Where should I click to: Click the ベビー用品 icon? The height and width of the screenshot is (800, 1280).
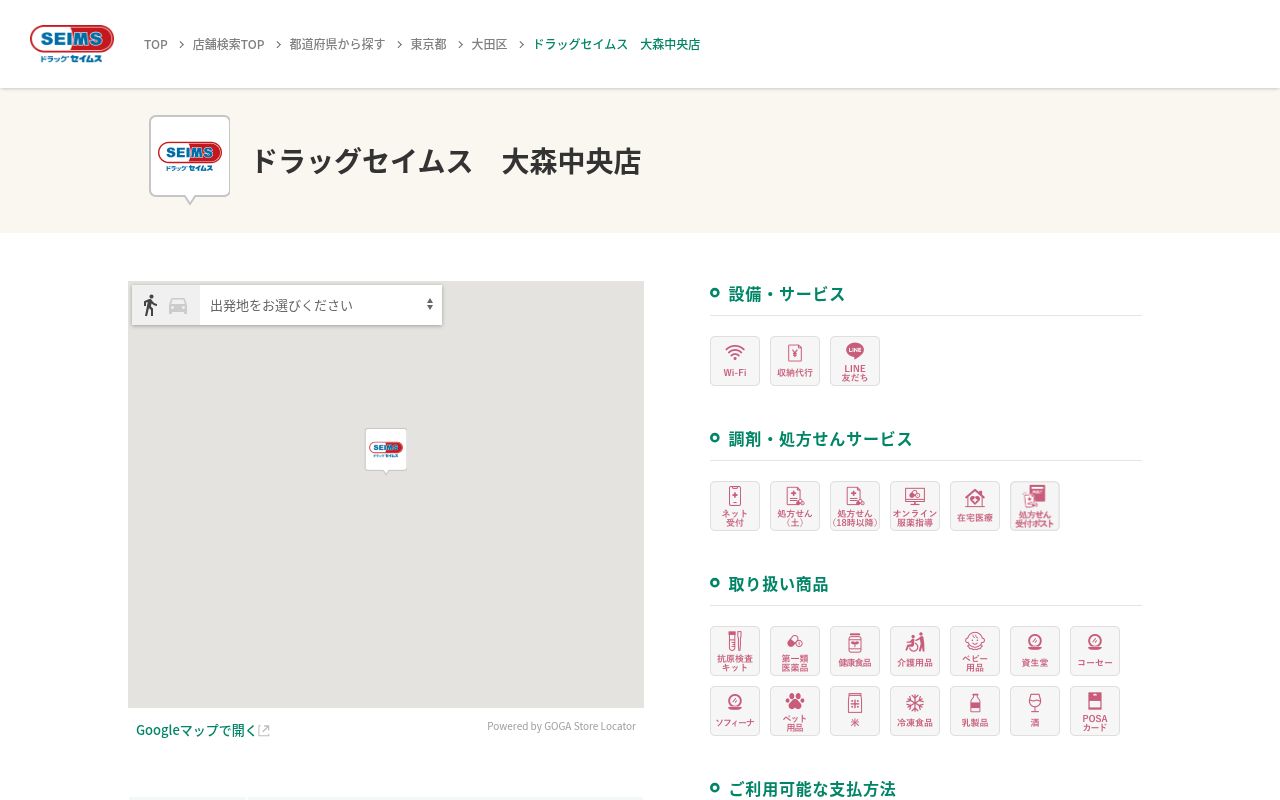pos(975,651)
